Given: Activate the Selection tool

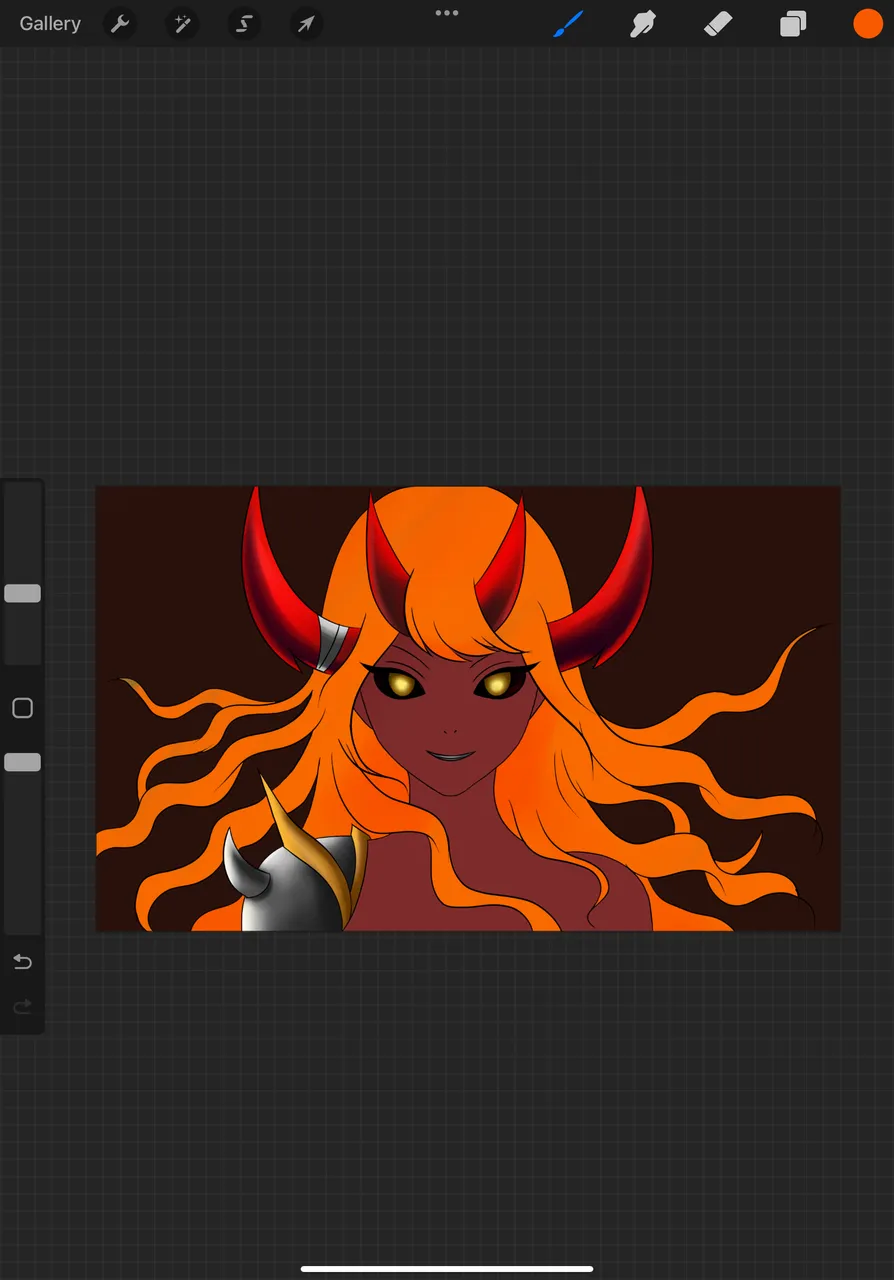Looking at the screenshot, I should tap(244, 24).
